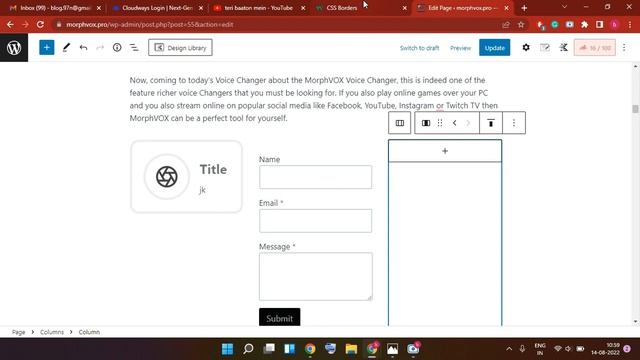Select the Tools pencil icon

coord(66,48)
